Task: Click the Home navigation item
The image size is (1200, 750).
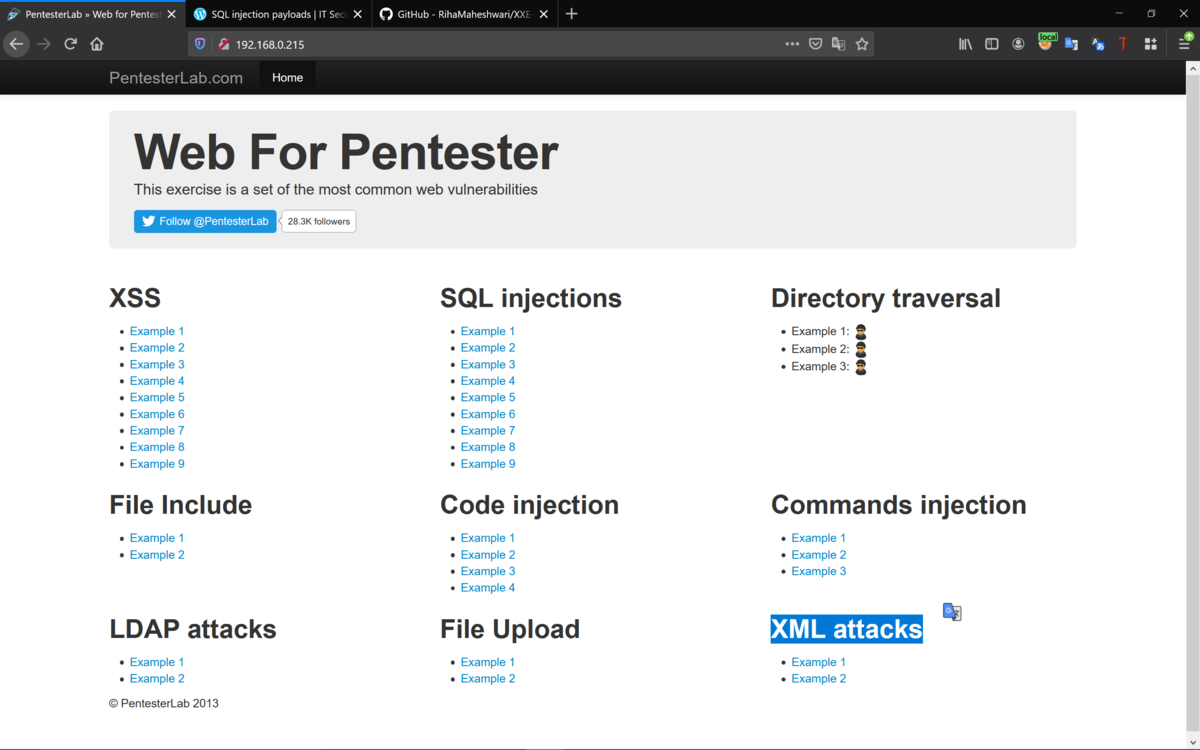Action: click(x=287, y=78)
